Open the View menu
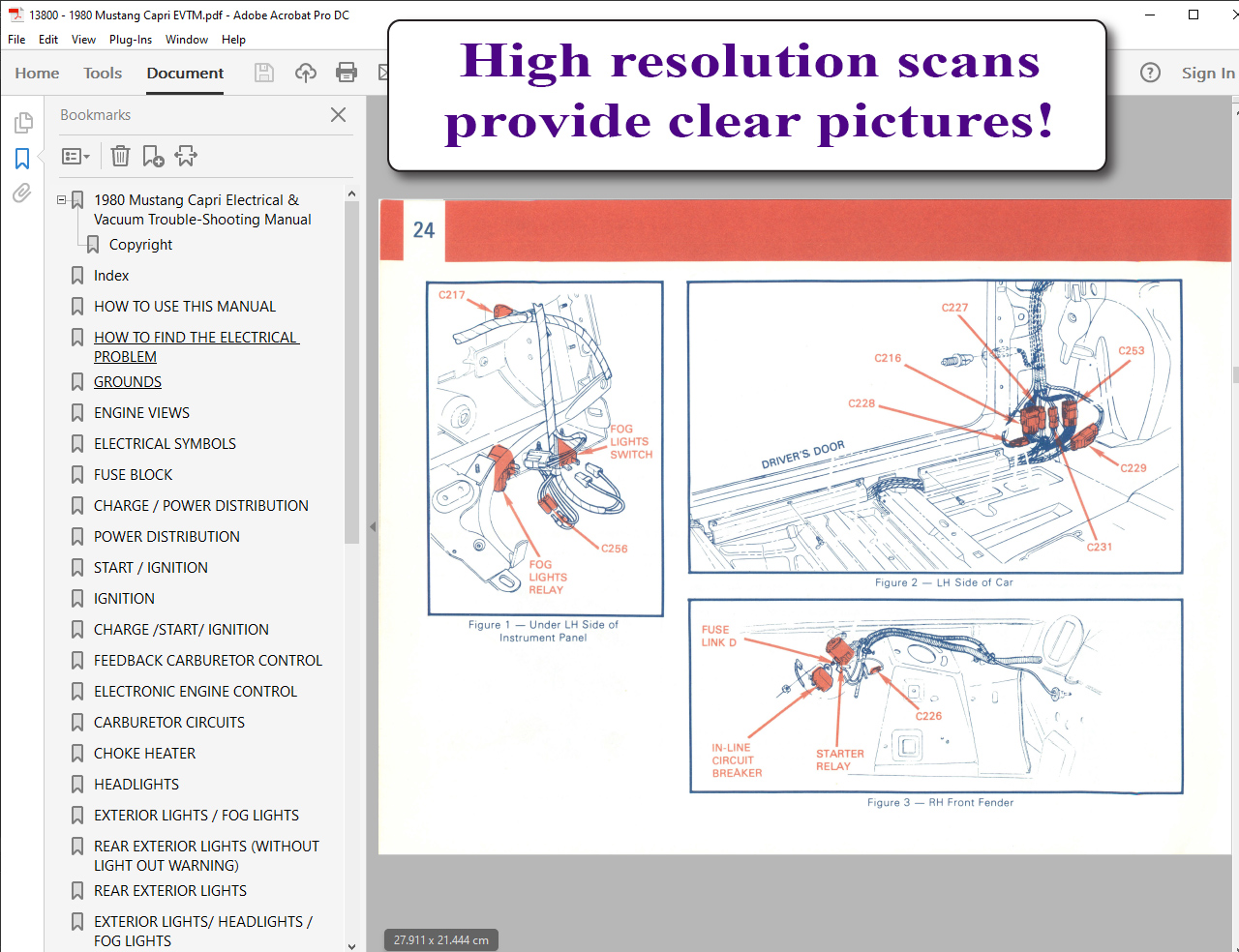 [x=83, y=40]
